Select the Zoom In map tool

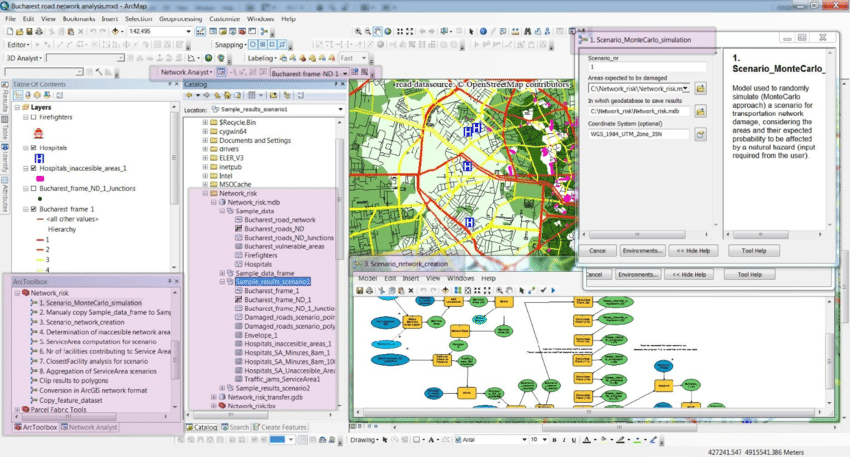[358, 31]
